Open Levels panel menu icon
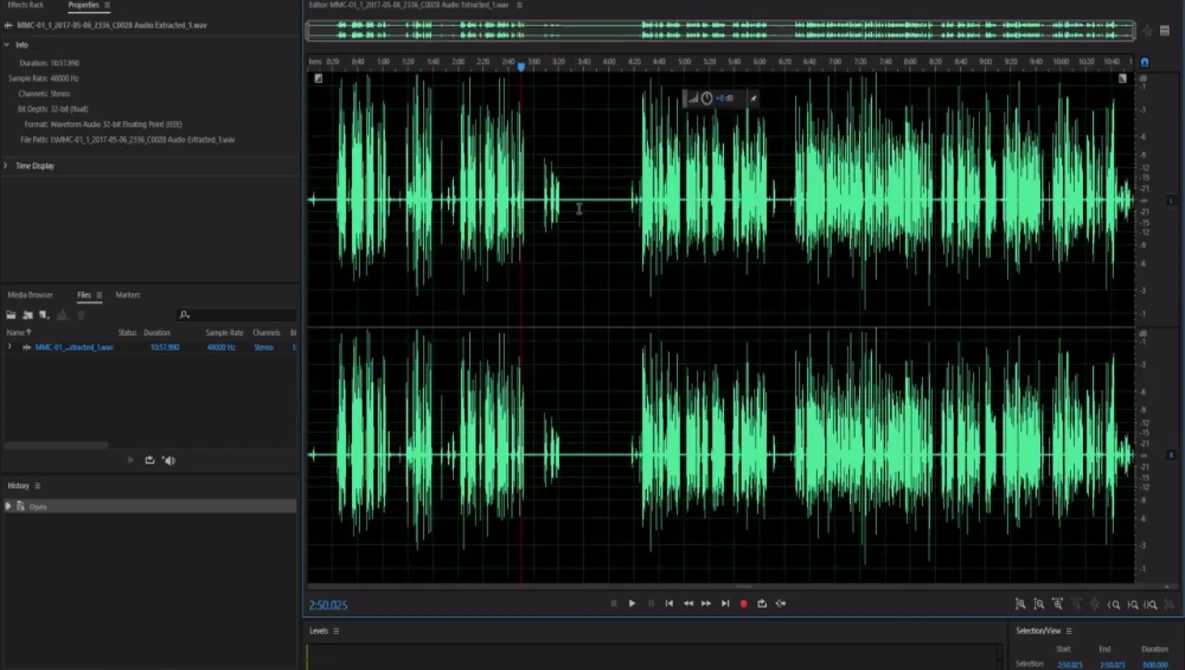This screenshot has width=1185, height=670. [336, 631]
